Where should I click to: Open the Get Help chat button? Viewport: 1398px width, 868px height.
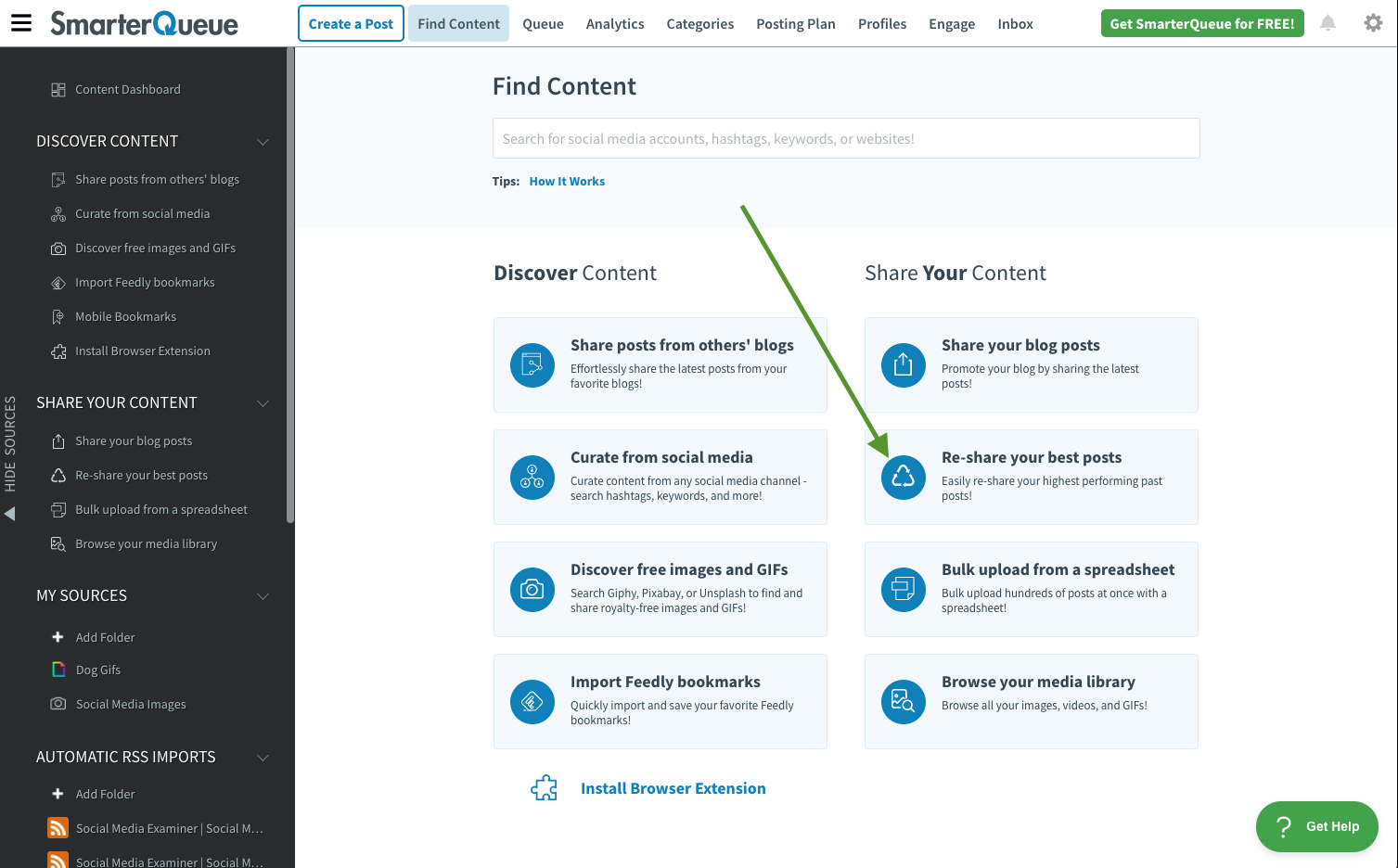(x=1317, y=826)
